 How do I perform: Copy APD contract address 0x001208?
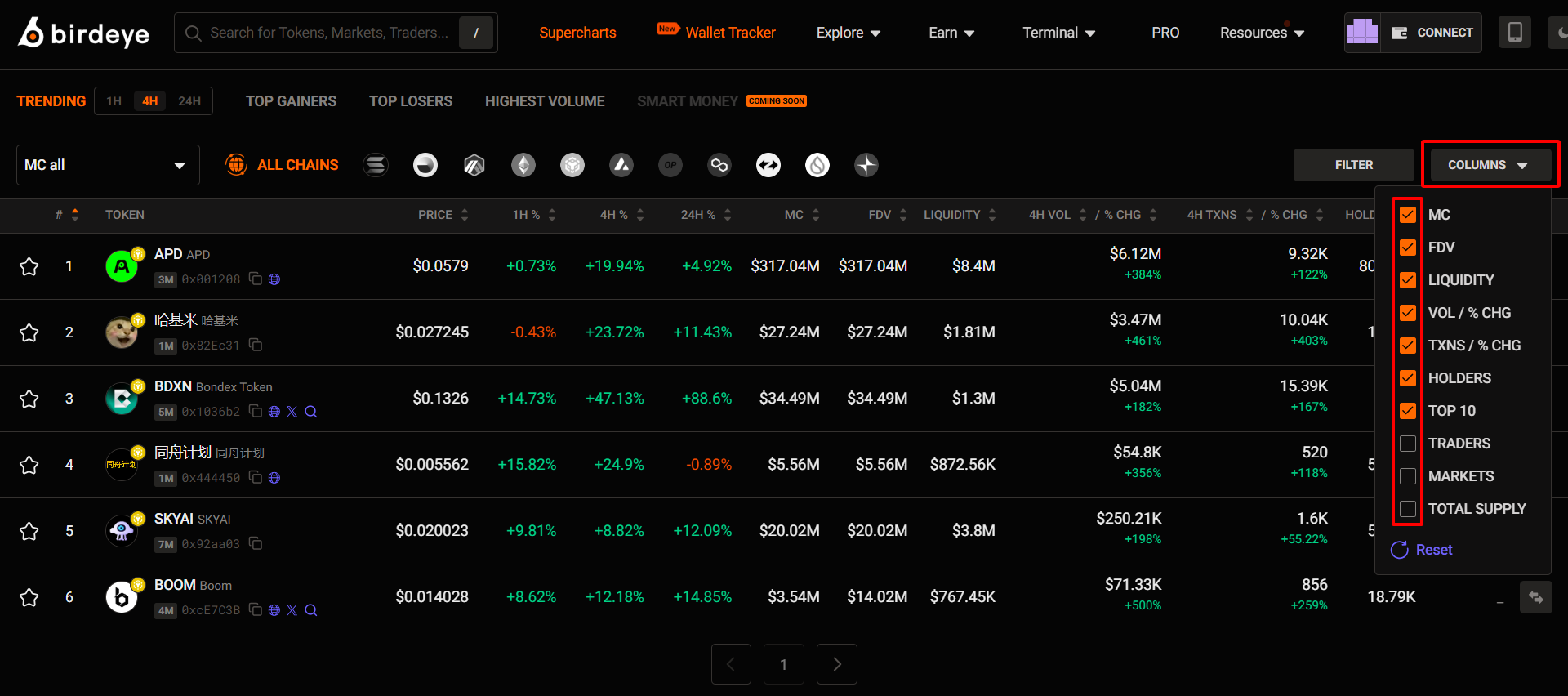pyautogui.click(x=256, y=279)
